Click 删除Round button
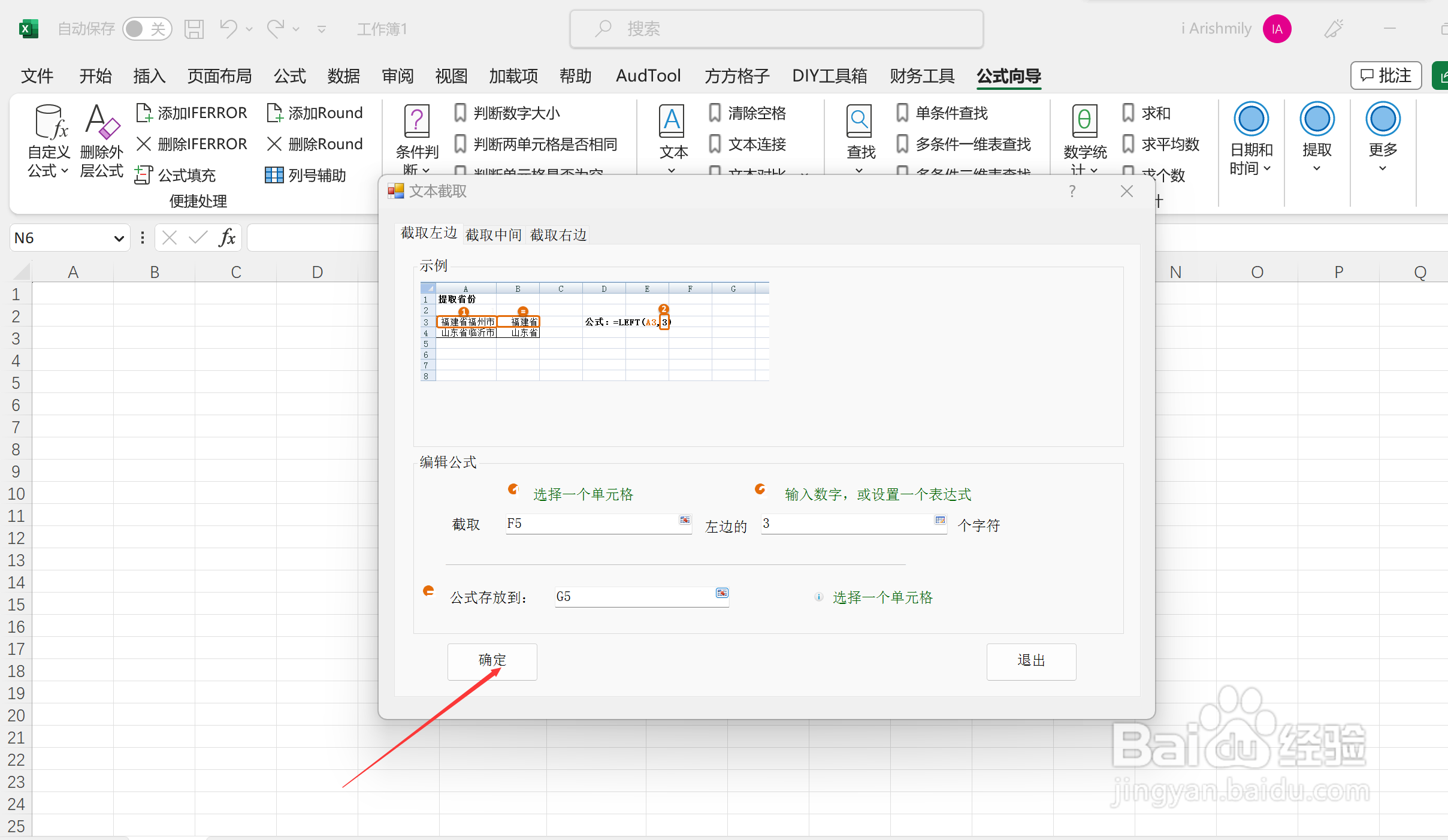The height and width of the screenshot is (840, 1448). pos(315,144)
